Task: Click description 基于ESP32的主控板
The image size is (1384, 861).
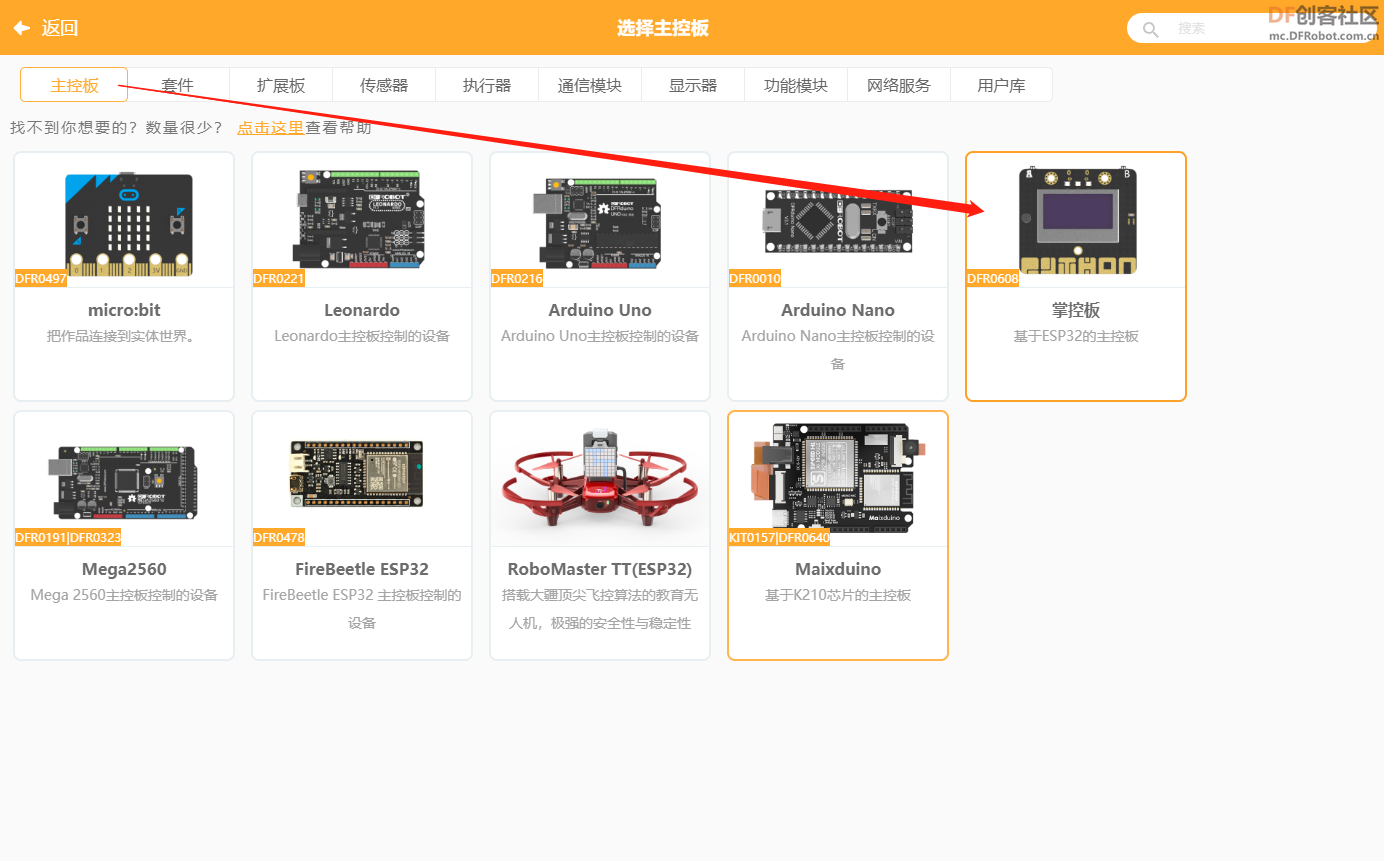Action: [1076, 336]
